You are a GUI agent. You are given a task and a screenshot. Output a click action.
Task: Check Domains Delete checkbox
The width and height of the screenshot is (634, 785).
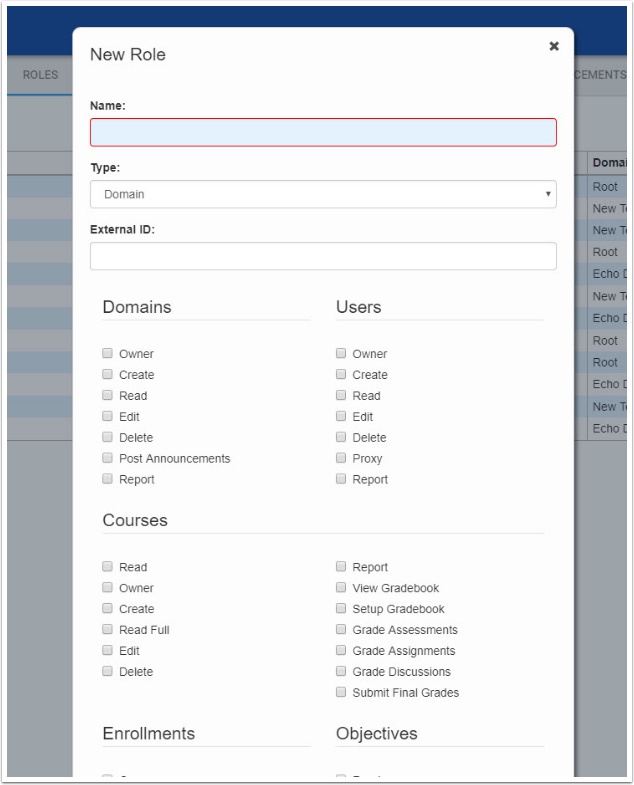(x=107, y=437)
